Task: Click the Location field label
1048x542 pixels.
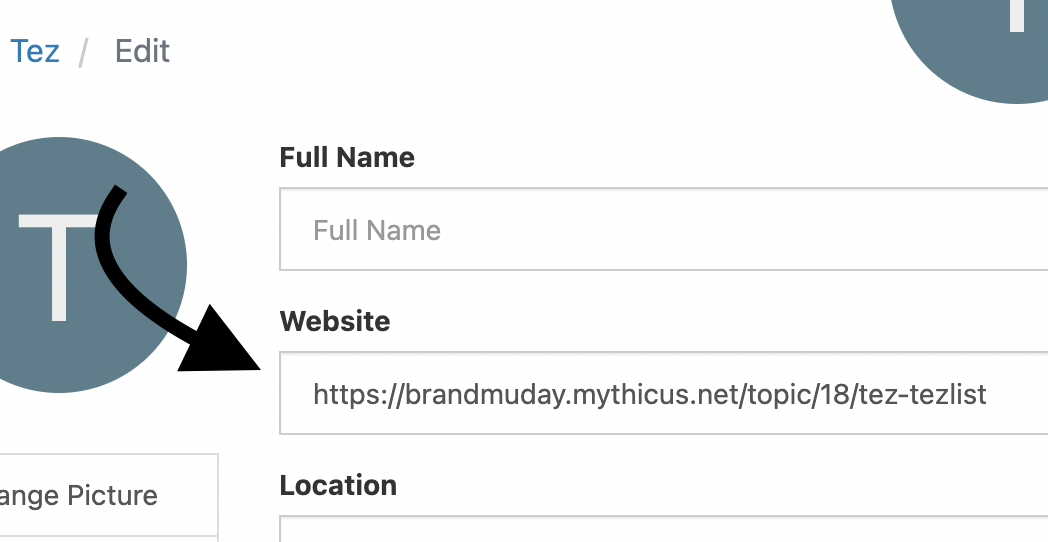Action: 338,485
